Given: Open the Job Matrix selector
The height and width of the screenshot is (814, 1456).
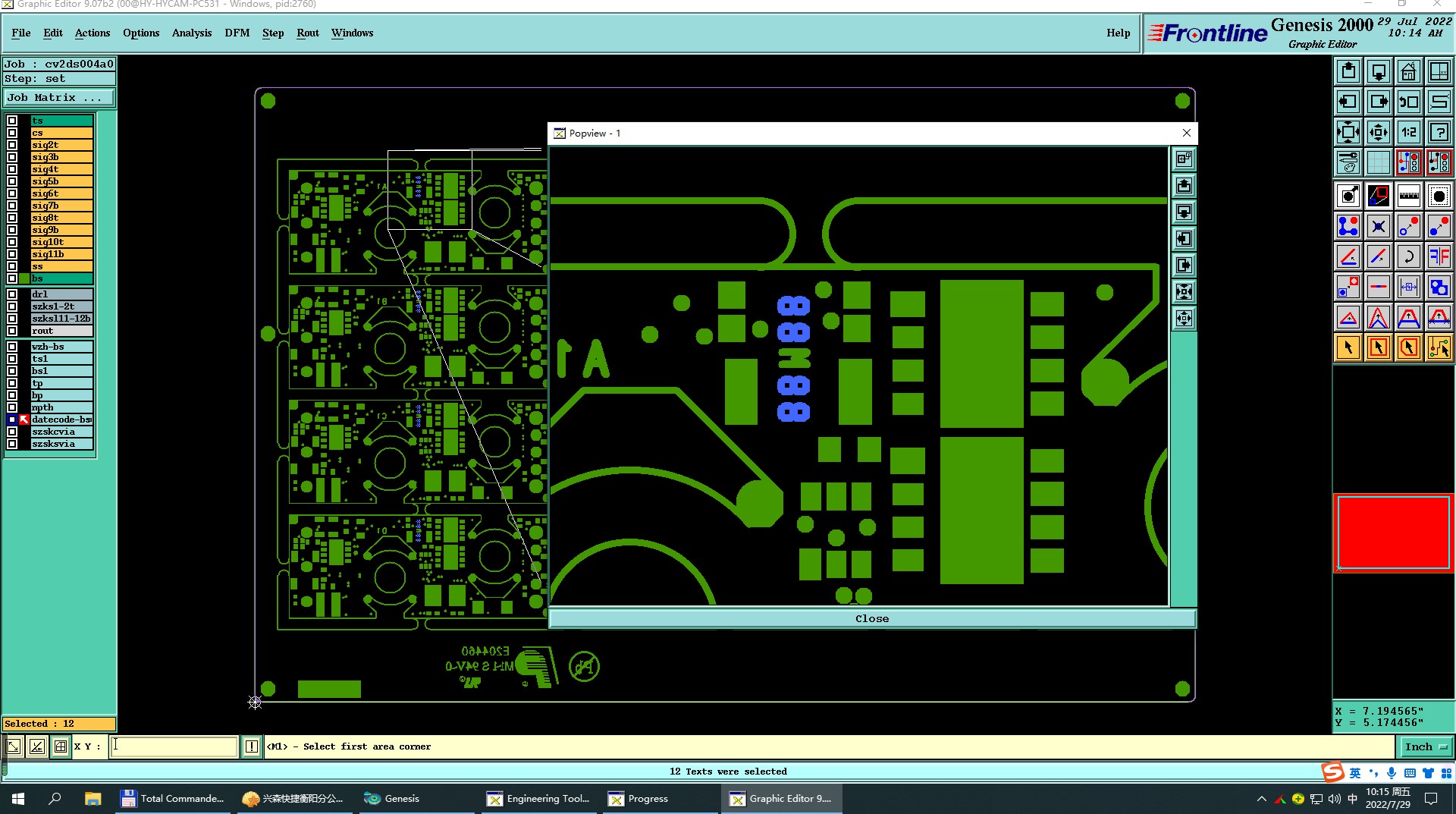Looking at the screenshot, I should (59, 98).
